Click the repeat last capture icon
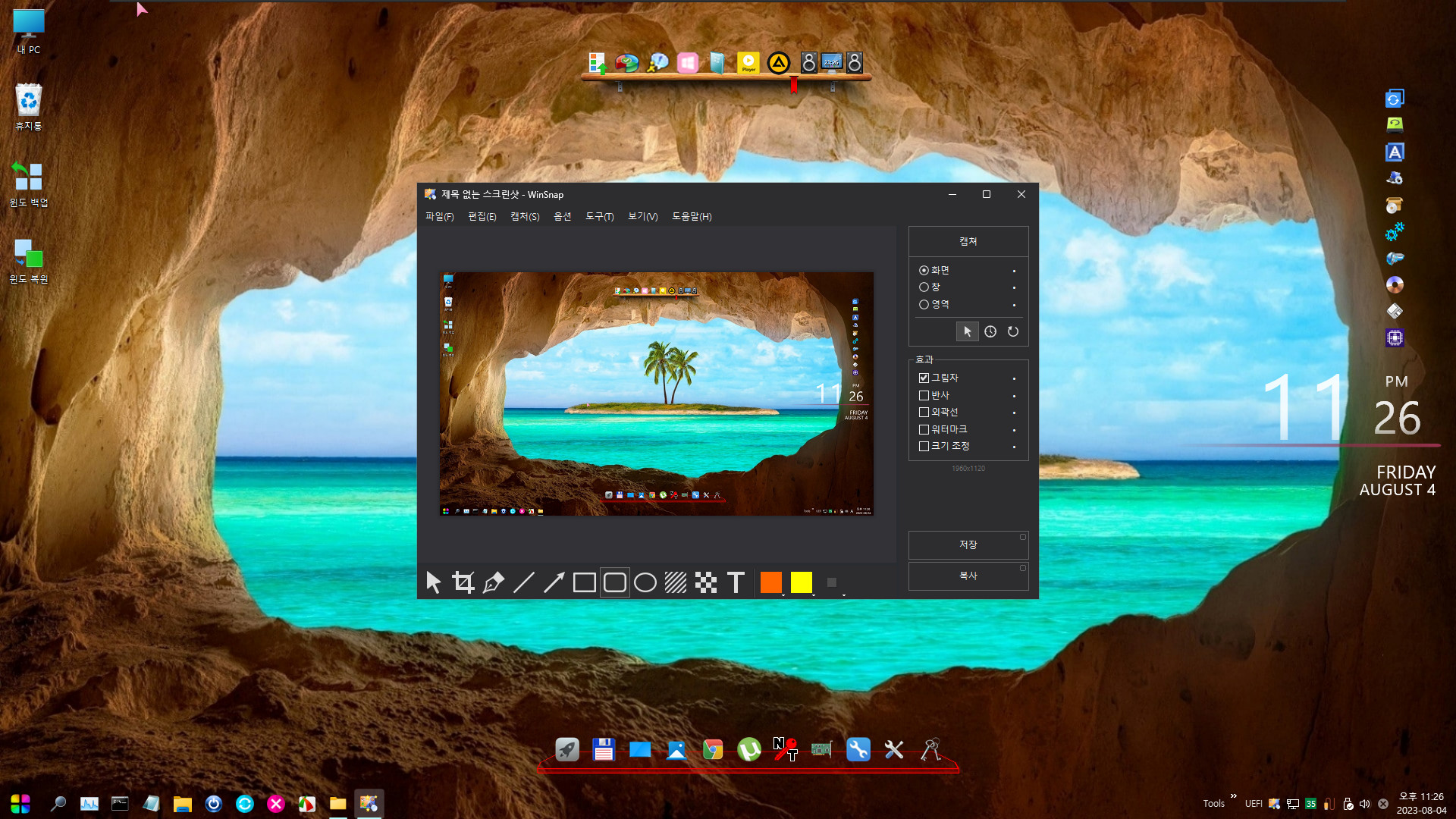Screen dimensions: 1456x819 [x=1013, y=331]
